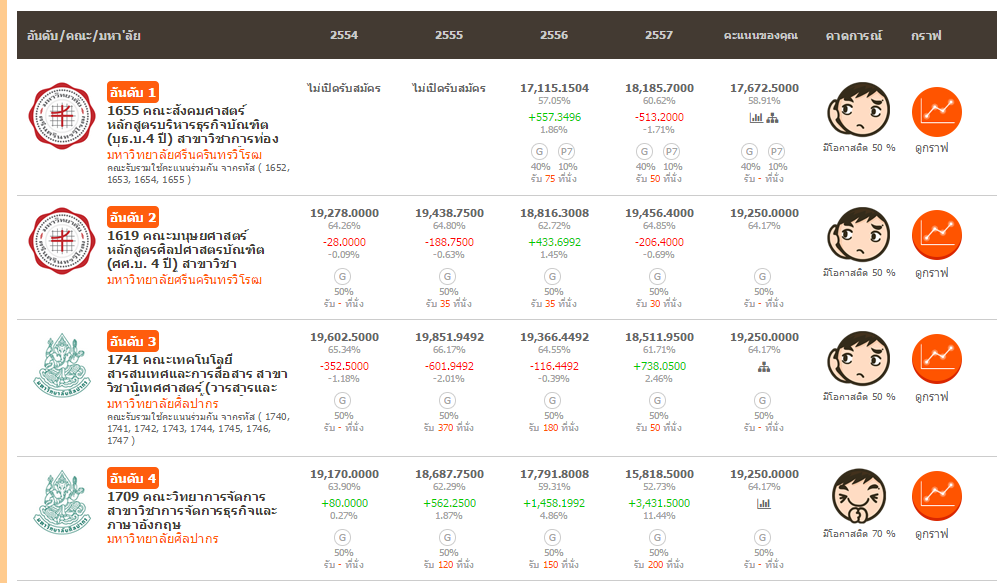
Task: Click the อันดับ 3 badge
Action: coord(132,342)
